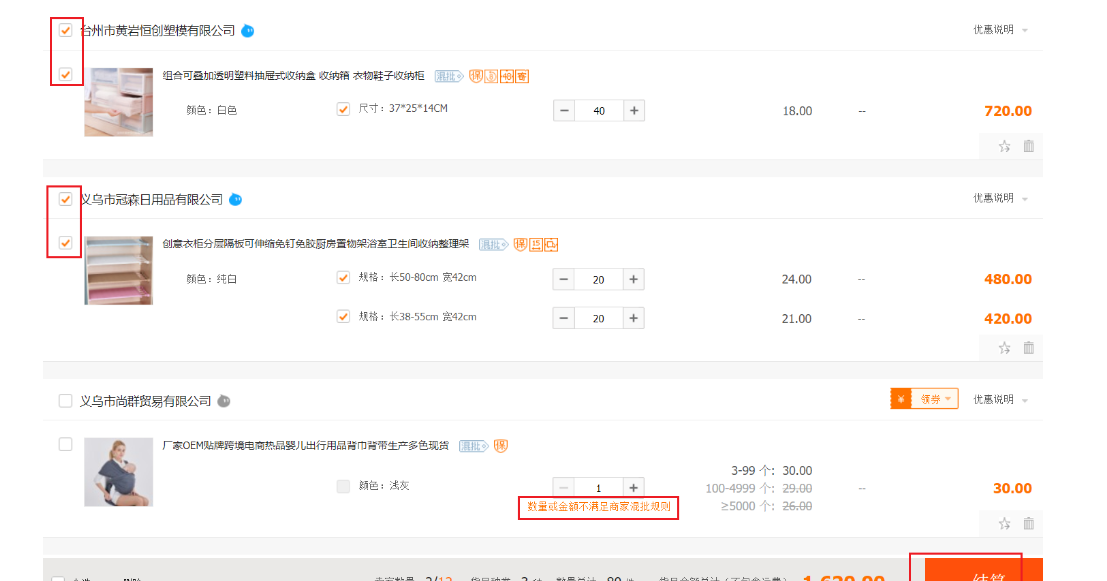Uncheck seller 台州市黄岩恒创塑模有限公司 checkbox
The height and width of the screenshot is (581, 1107).
[66, 30]
